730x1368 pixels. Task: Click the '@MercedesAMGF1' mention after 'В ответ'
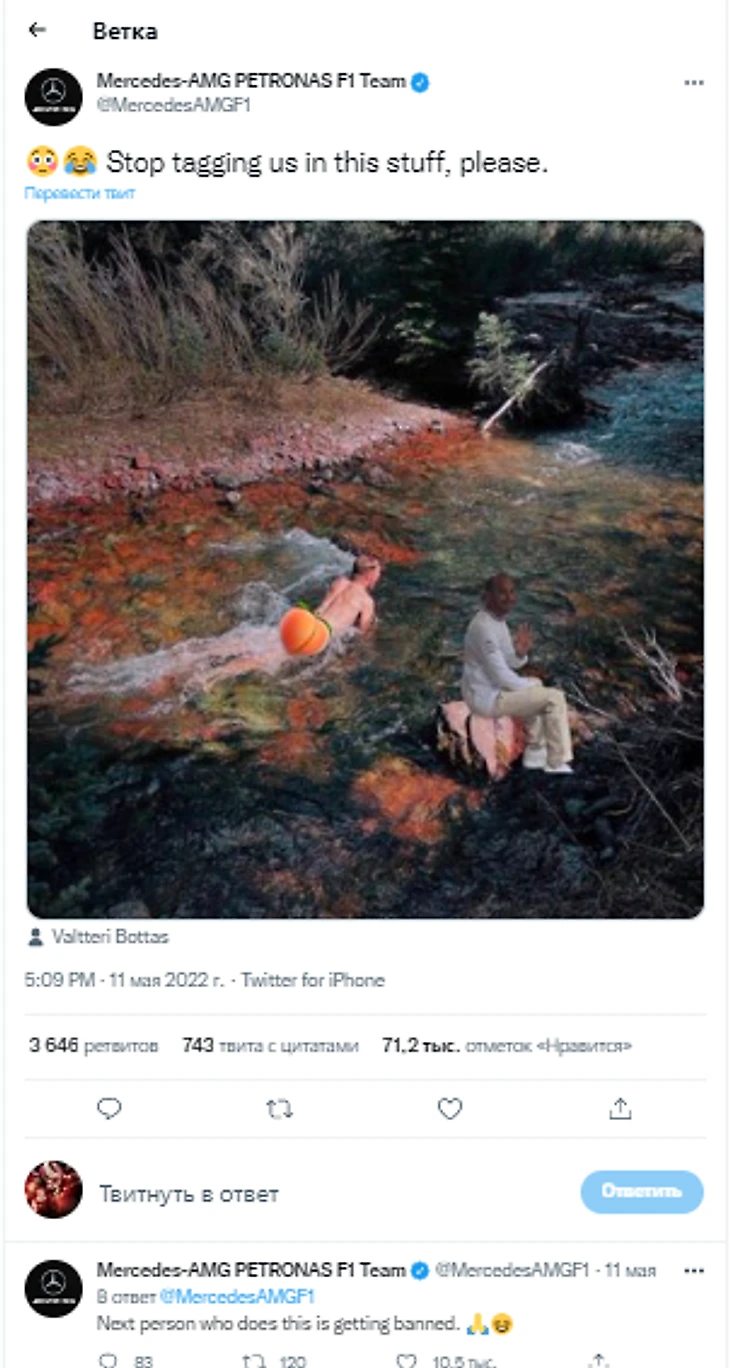tap(237, 1297)
